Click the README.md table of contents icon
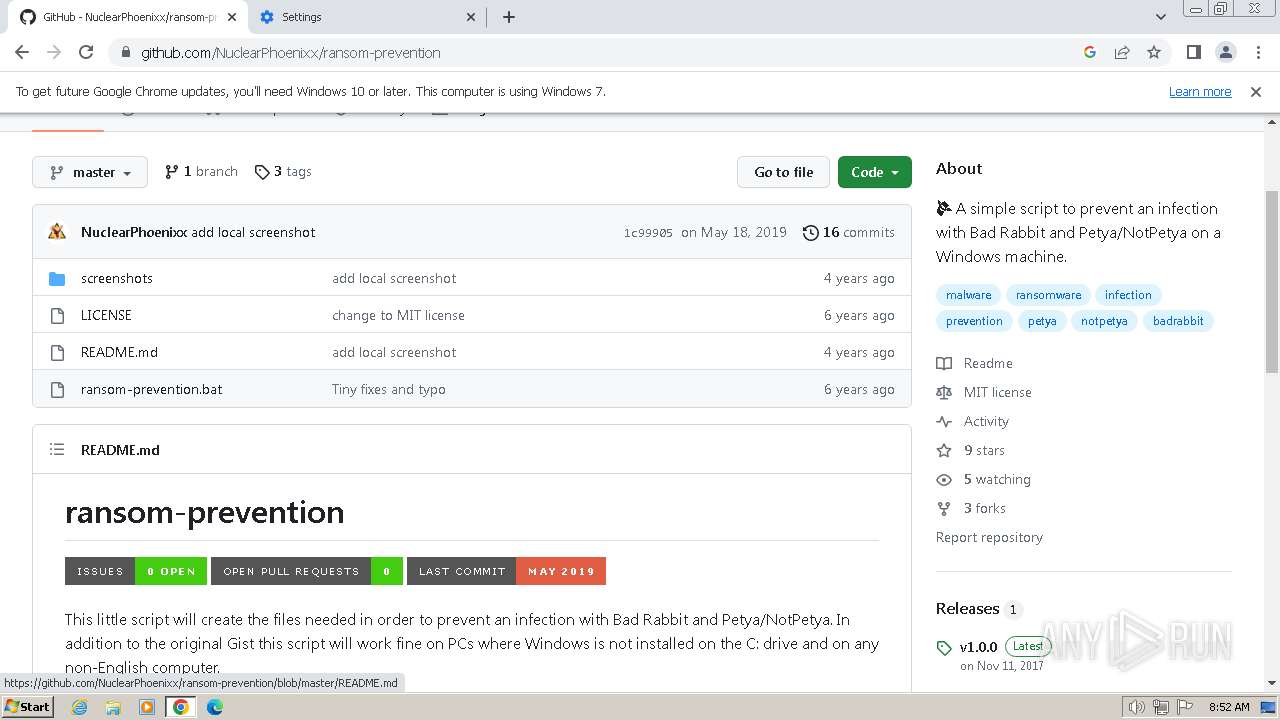This screenshot has height=720, width=1280. coord(57,450)
